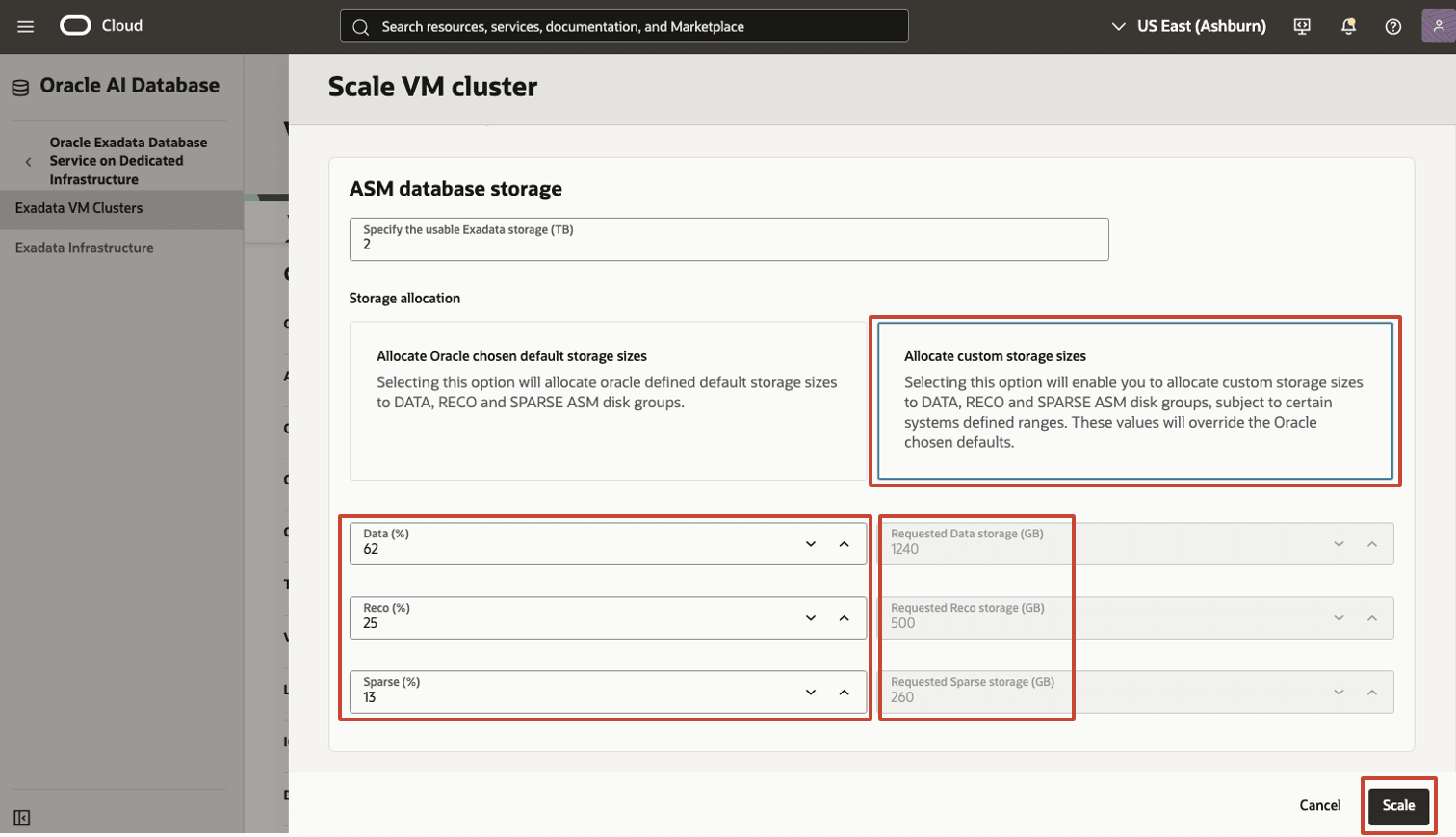Focus the Reco (%) input field
1456x837 pixels.
point(608,618)
